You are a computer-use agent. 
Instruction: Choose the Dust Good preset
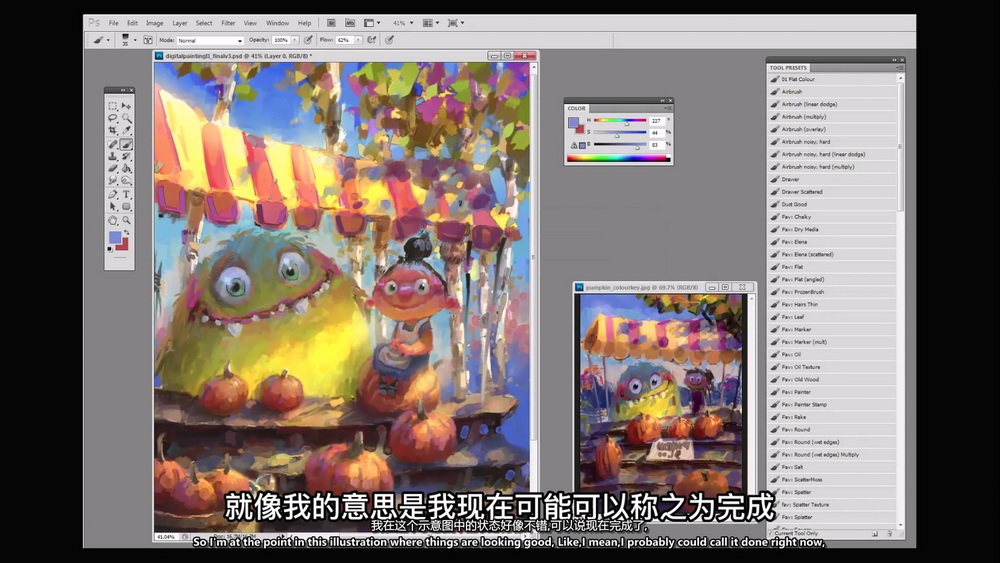click(x=832, y=204)
